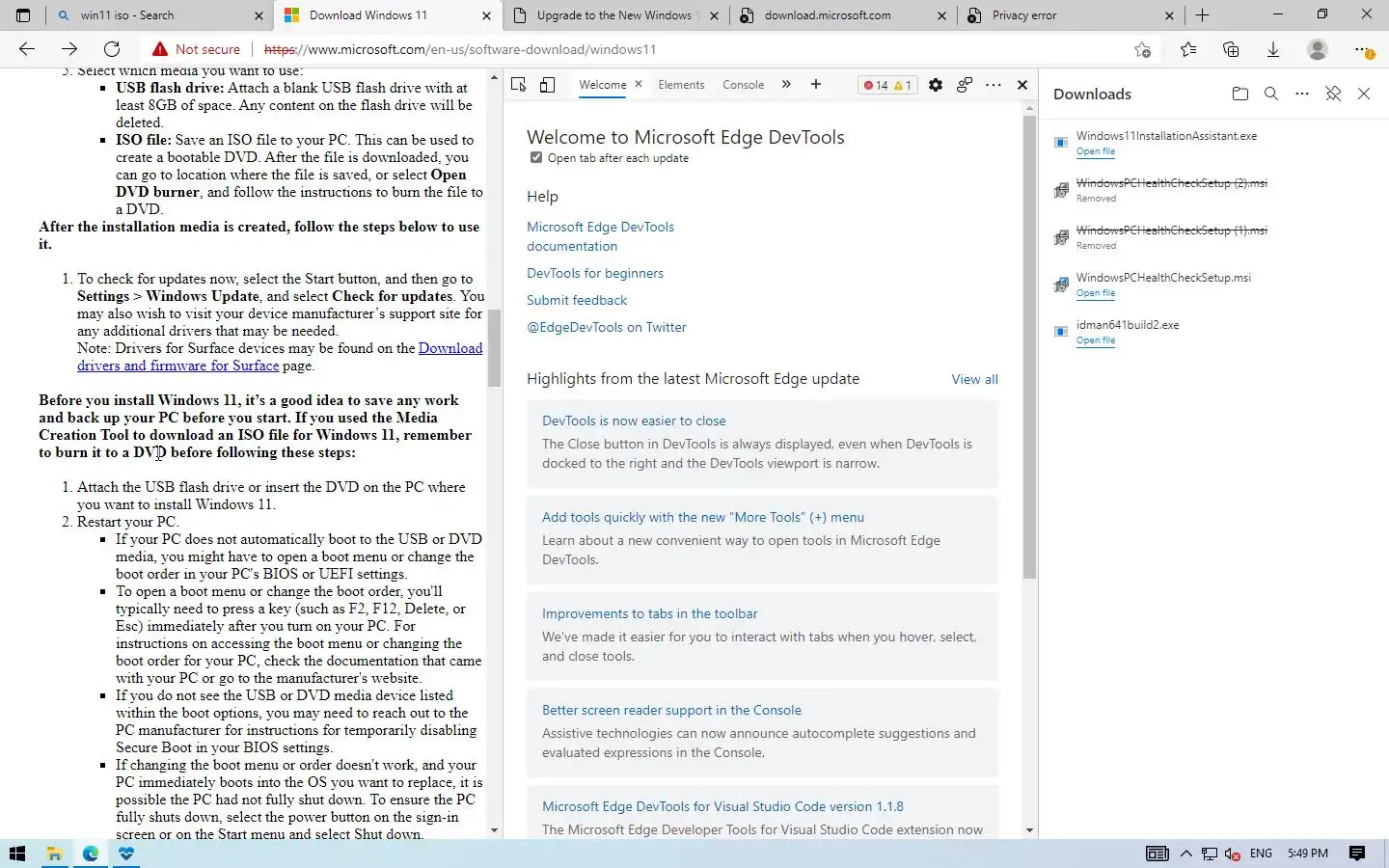The width and height of the screenshot is (1389, 868).
Task: Open issues counter showing 14 errors
Action: pyautogui.click(x=887, y=85)
